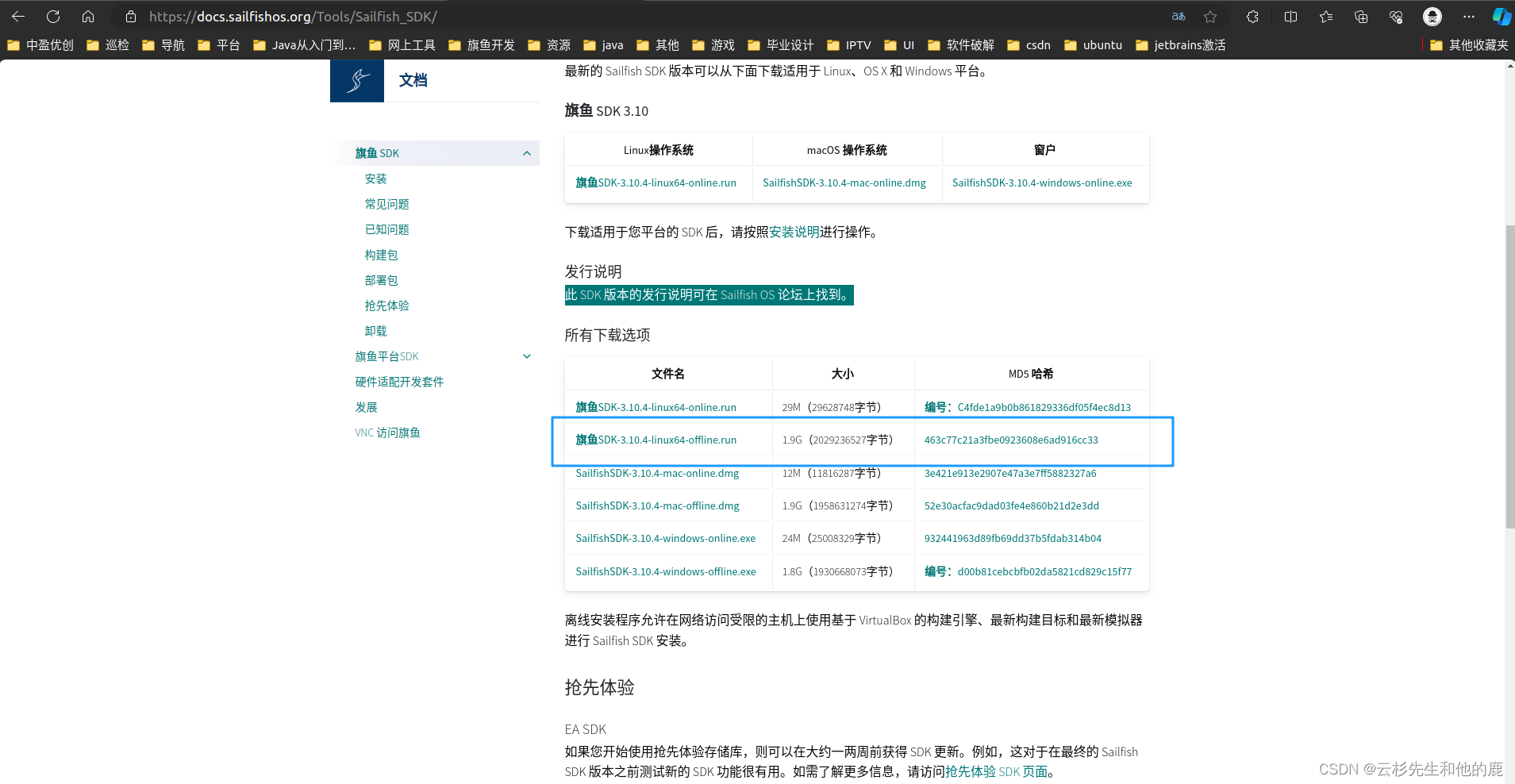Open the 中盈优创 bookmark folder

click(x=40, y=45)
